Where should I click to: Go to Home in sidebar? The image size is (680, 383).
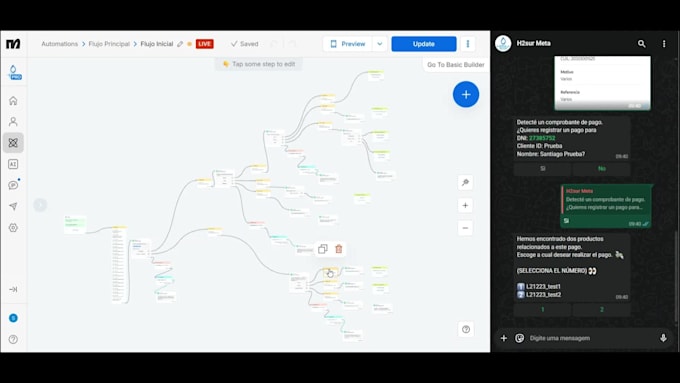coord(13,101)
